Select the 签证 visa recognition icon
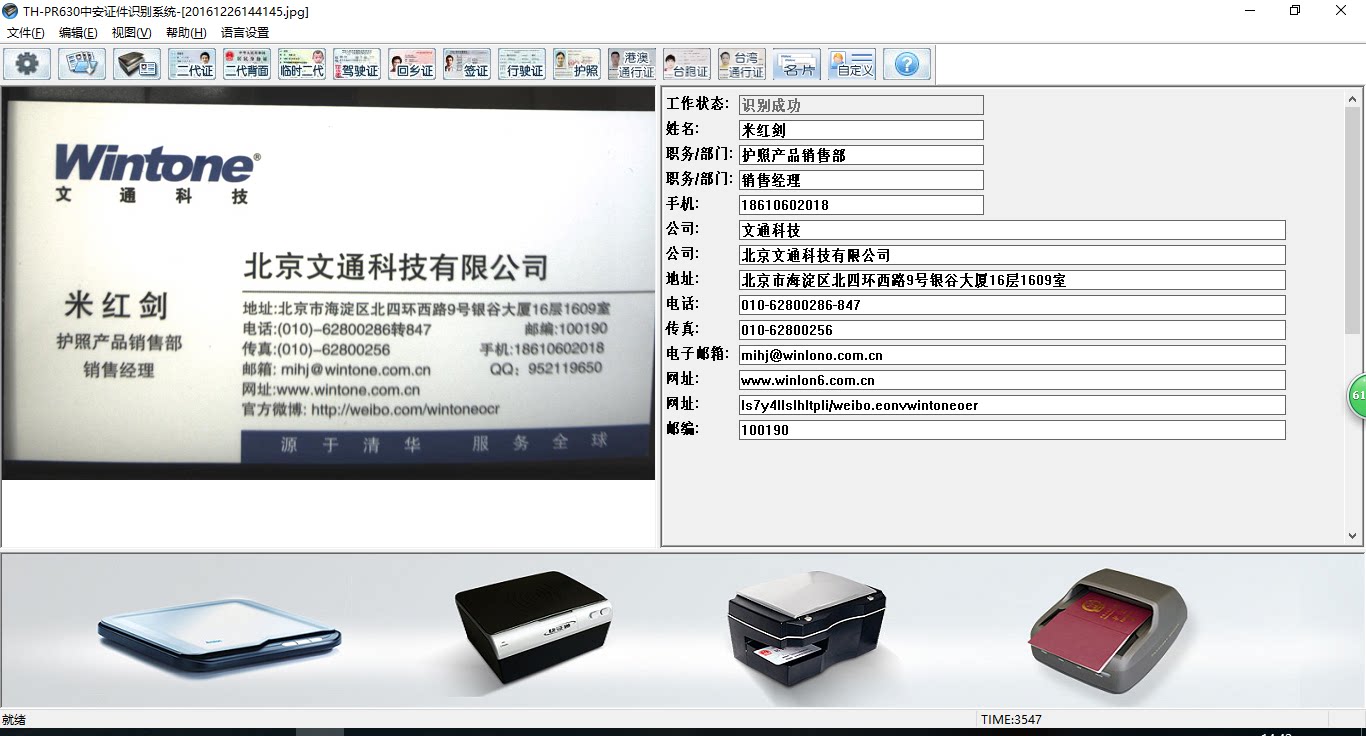1366x736 pixels. [x=467, y=64]
